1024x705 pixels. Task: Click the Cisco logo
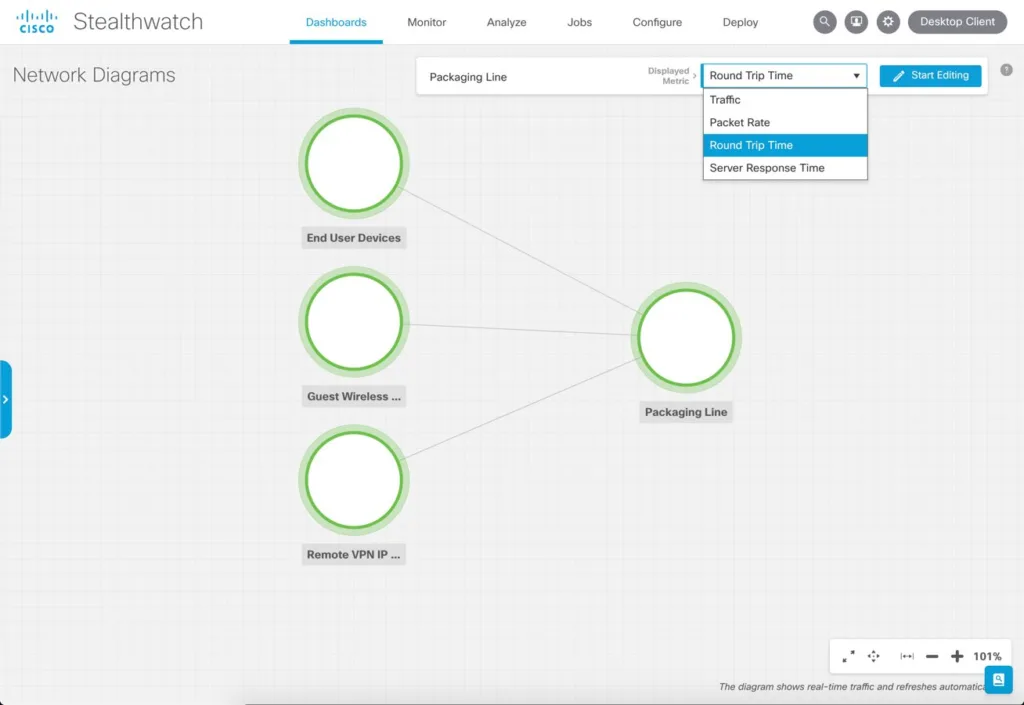(x=37, y=22)
